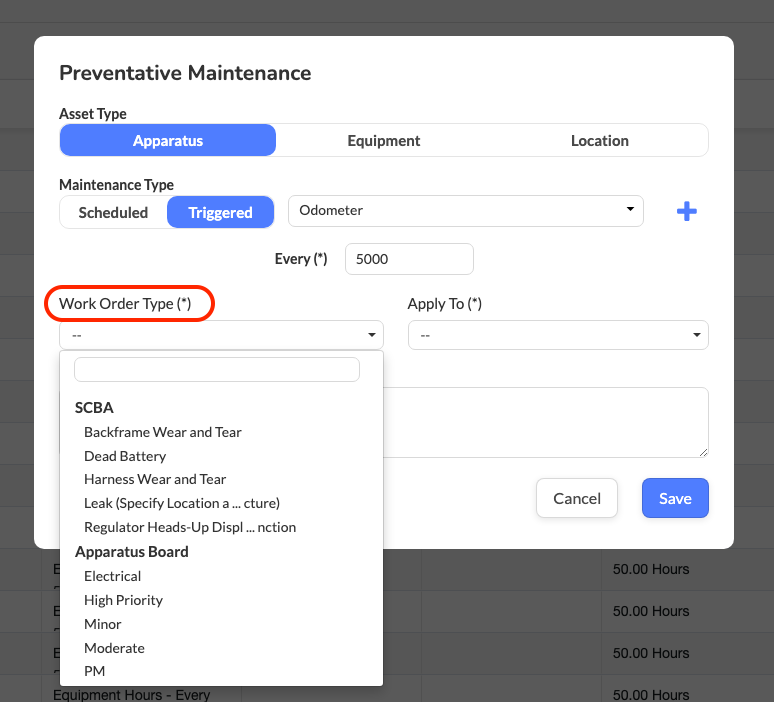
Task: Select Scheduled maintenance type
Action: point(113,212)
